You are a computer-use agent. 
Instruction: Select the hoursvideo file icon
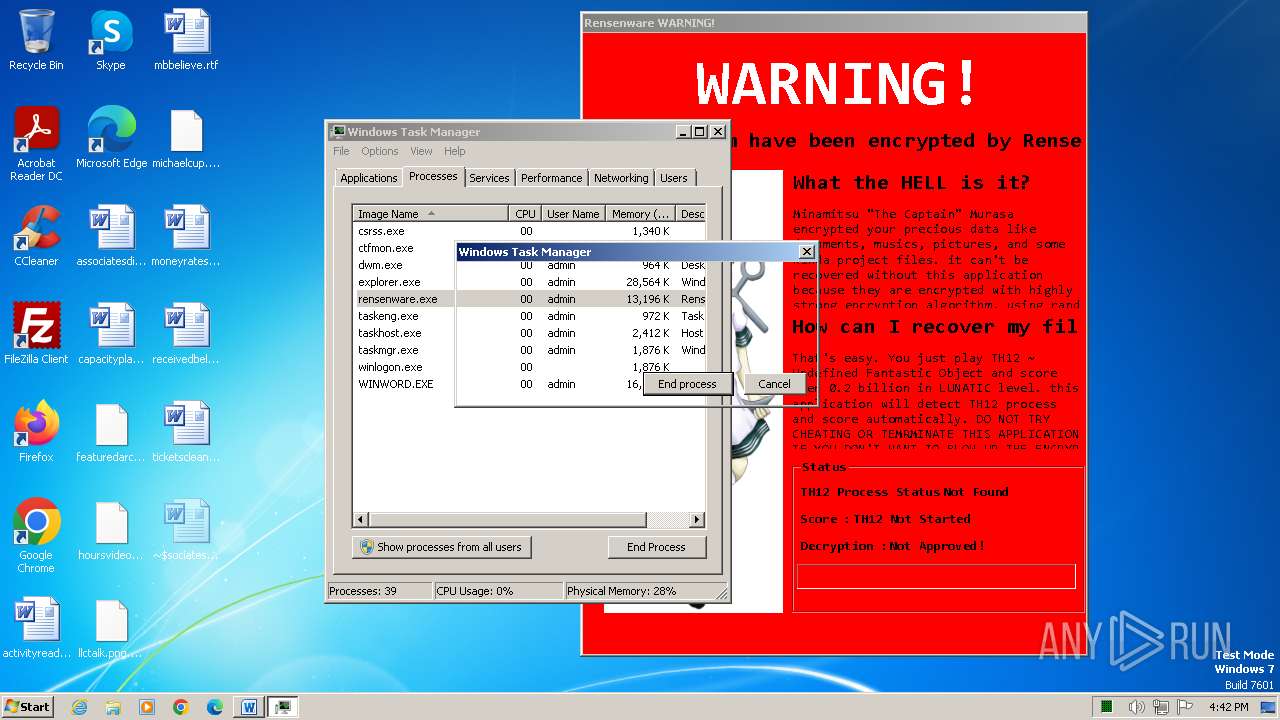[111, 530]
